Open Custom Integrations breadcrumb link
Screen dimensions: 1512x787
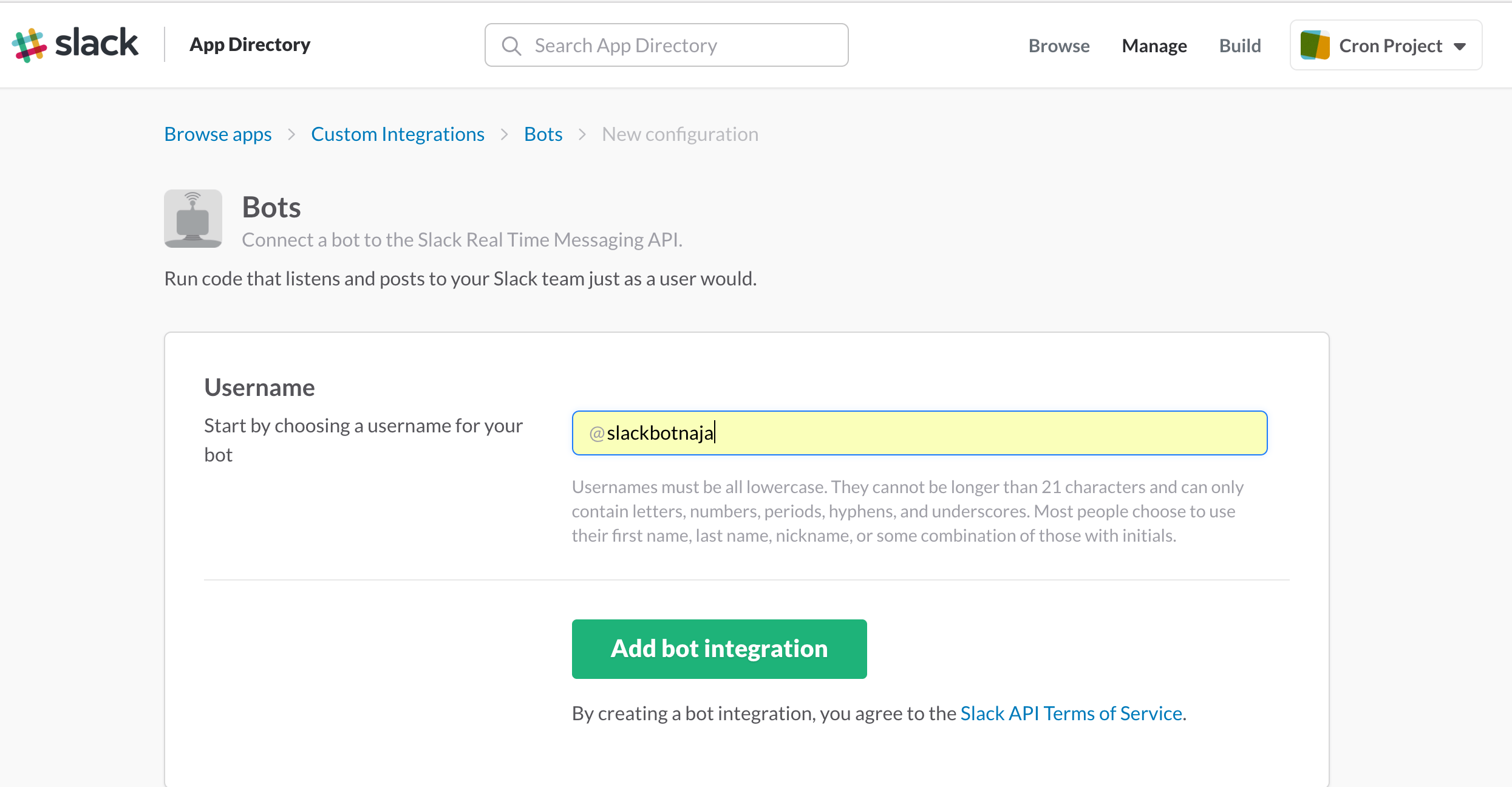[x=398, y=134]
